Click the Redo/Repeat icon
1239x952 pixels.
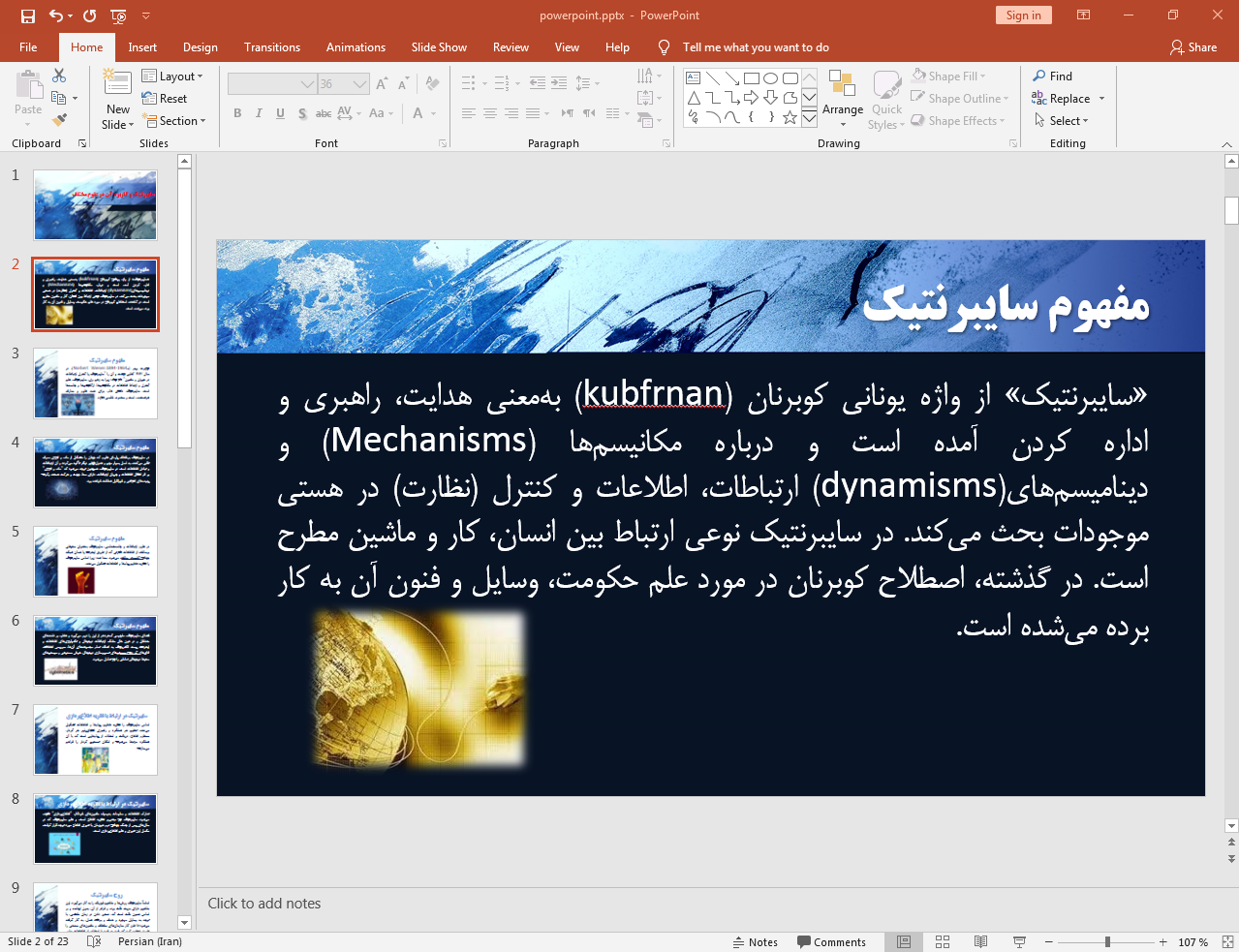tap(90, 15)
